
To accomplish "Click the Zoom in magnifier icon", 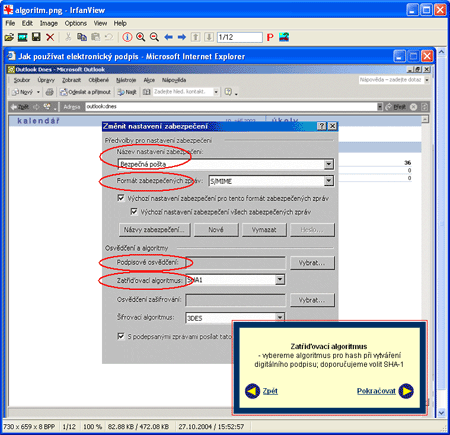I will (x=141, y=37).
